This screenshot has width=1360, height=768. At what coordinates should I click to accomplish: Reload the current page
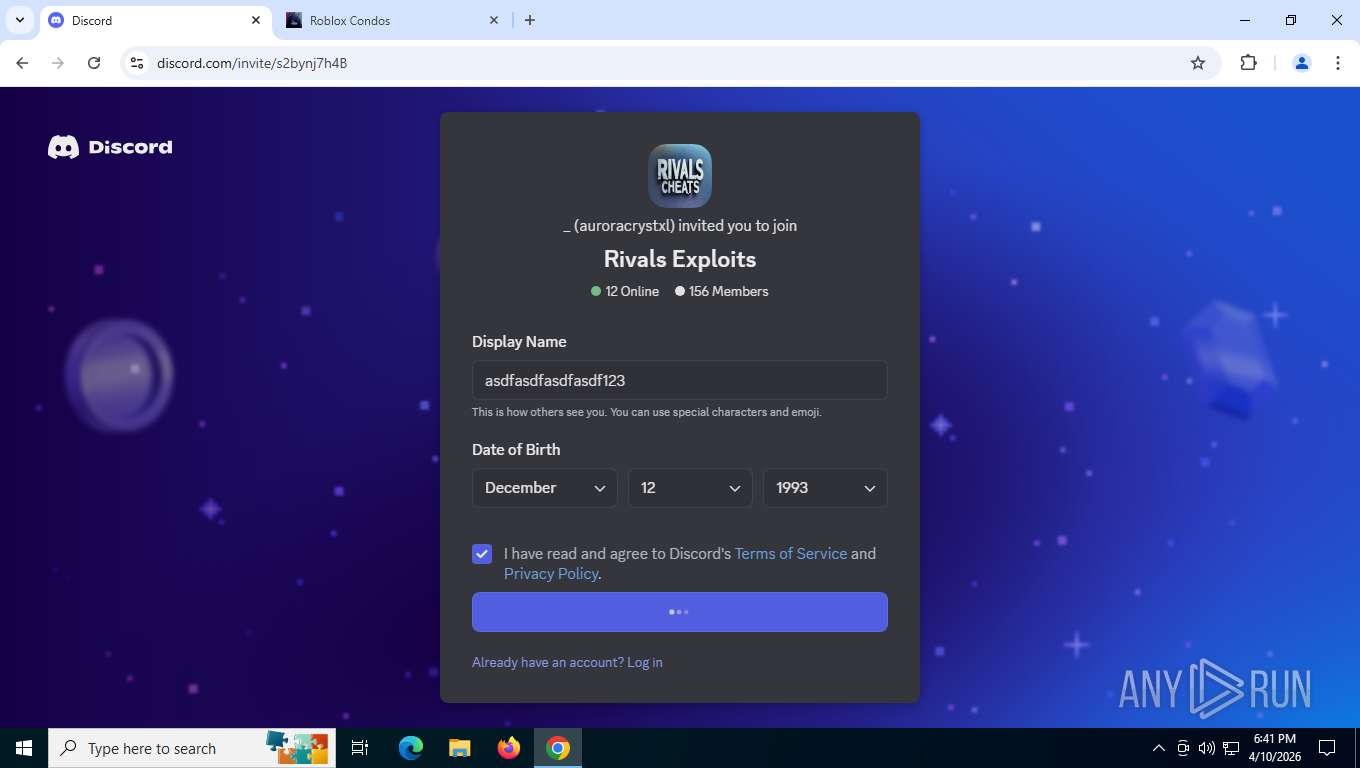[x=94, y=63]
